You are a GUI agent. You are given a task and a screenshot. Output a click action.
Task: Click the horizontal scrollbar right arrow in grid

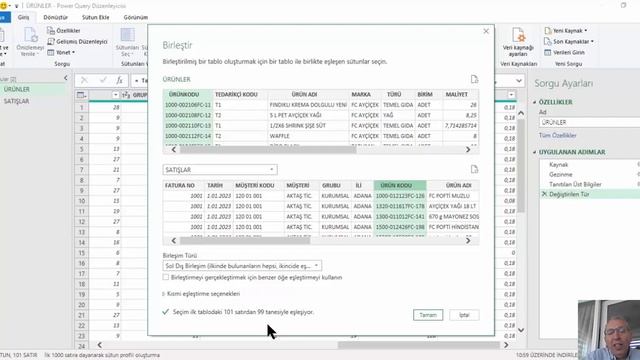[506, 345]
